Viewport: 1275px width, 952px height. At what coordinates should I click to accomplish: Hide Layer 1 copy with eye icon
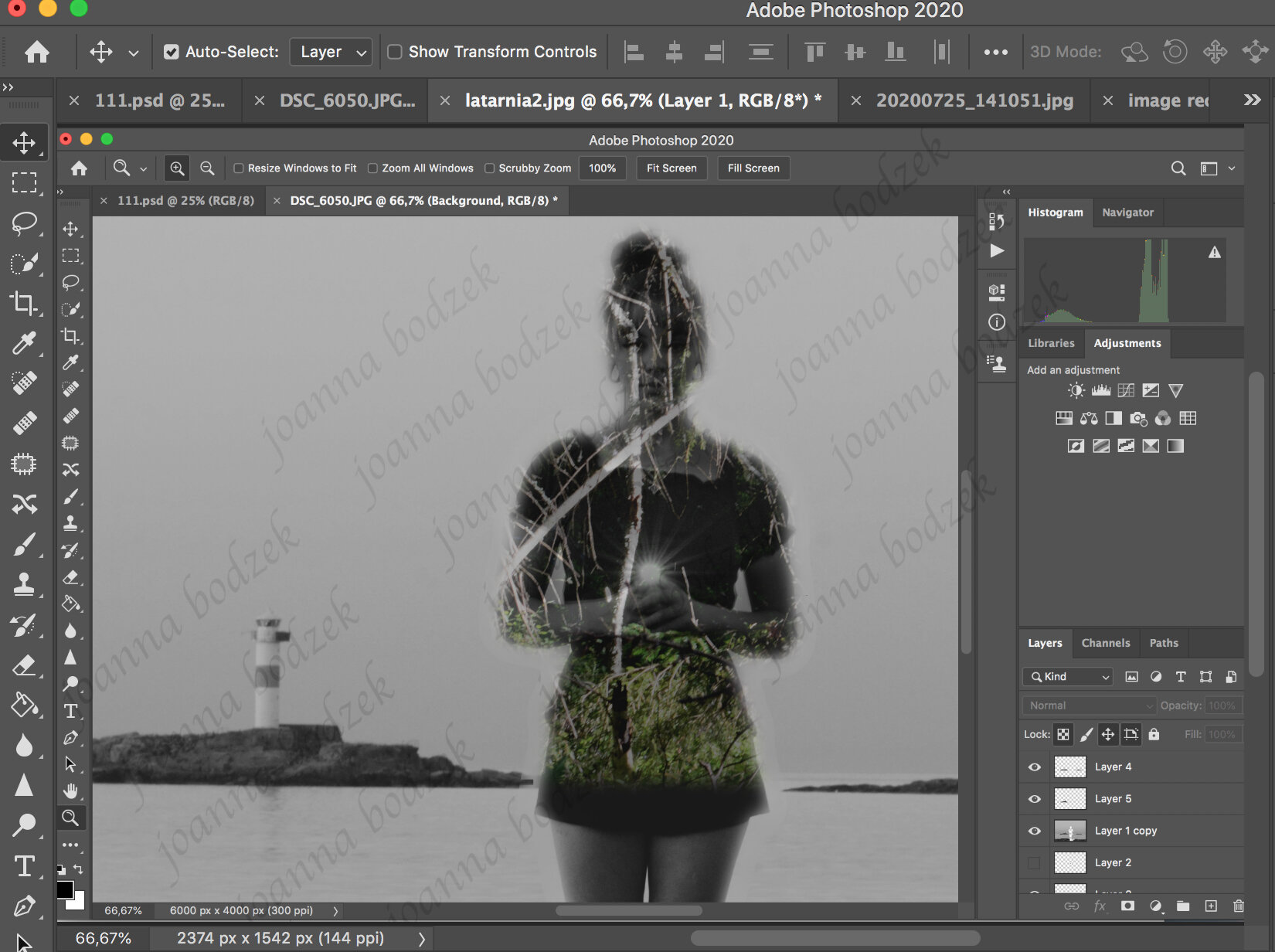click(x=1035, y=831)
